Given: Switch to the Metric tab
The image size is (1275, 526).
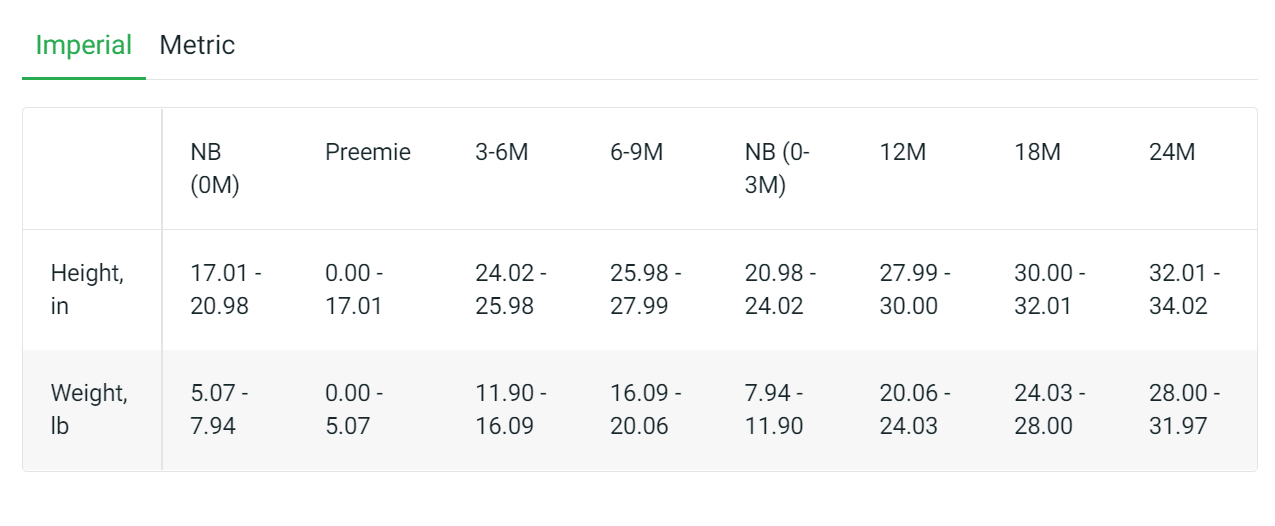Looking at the screenshot, I should 197,46.
